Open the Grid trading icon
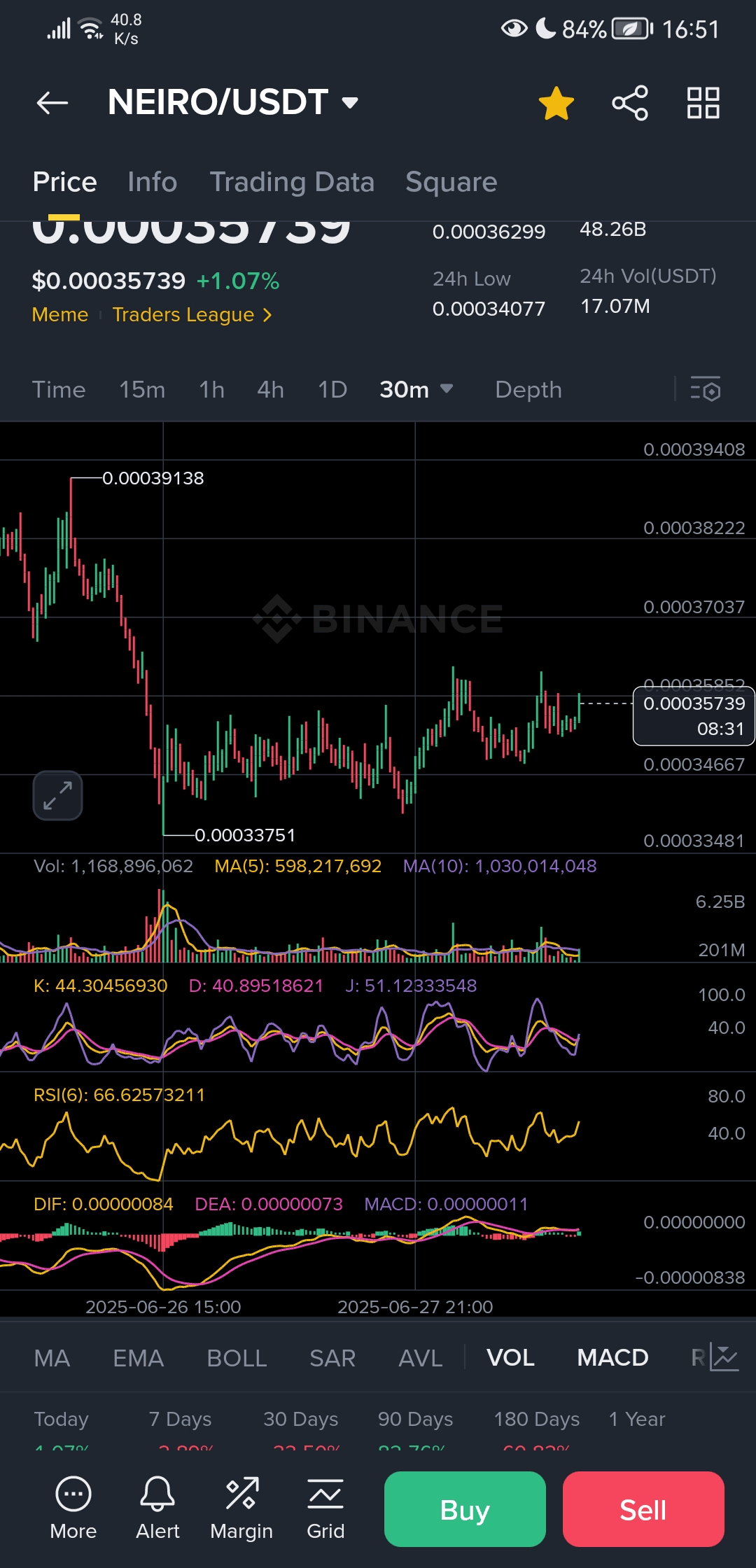The width and height of the screenshot is (756, 1568). coord(325,1508)
